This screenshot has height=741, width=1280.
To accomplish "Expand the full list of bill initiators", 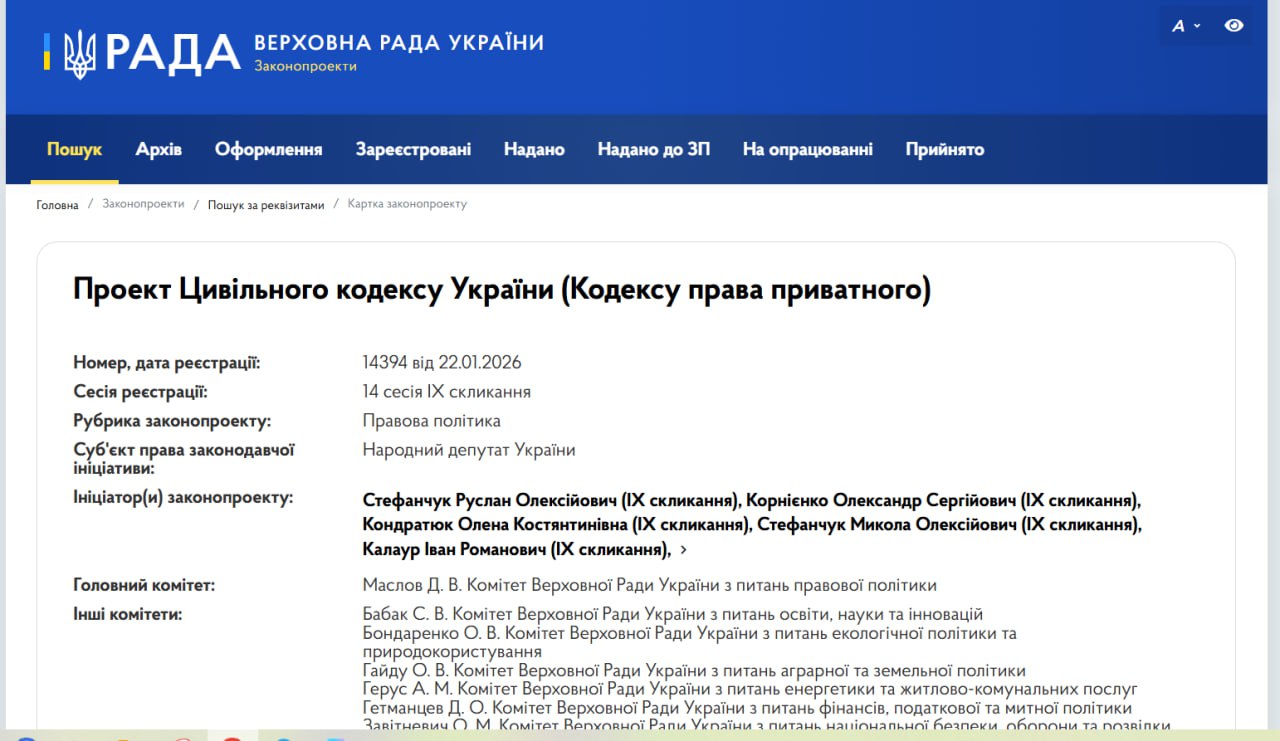I will point(683,550).
